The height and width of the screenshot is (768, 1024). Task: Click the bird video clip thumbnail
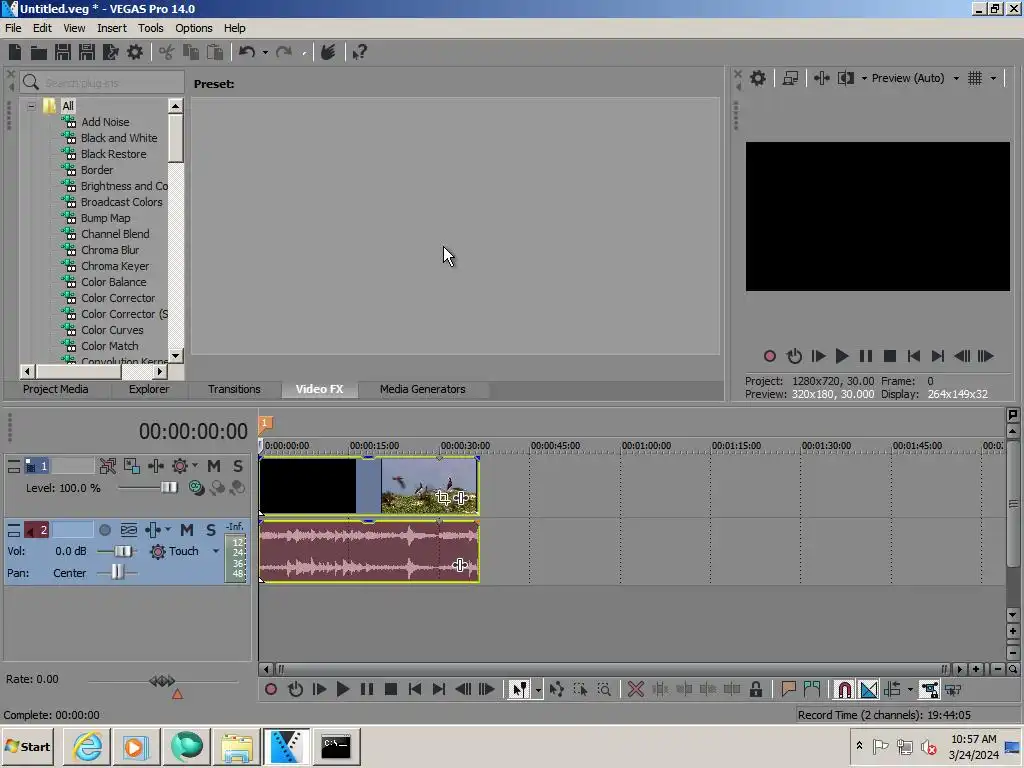[x=429, y=485]
